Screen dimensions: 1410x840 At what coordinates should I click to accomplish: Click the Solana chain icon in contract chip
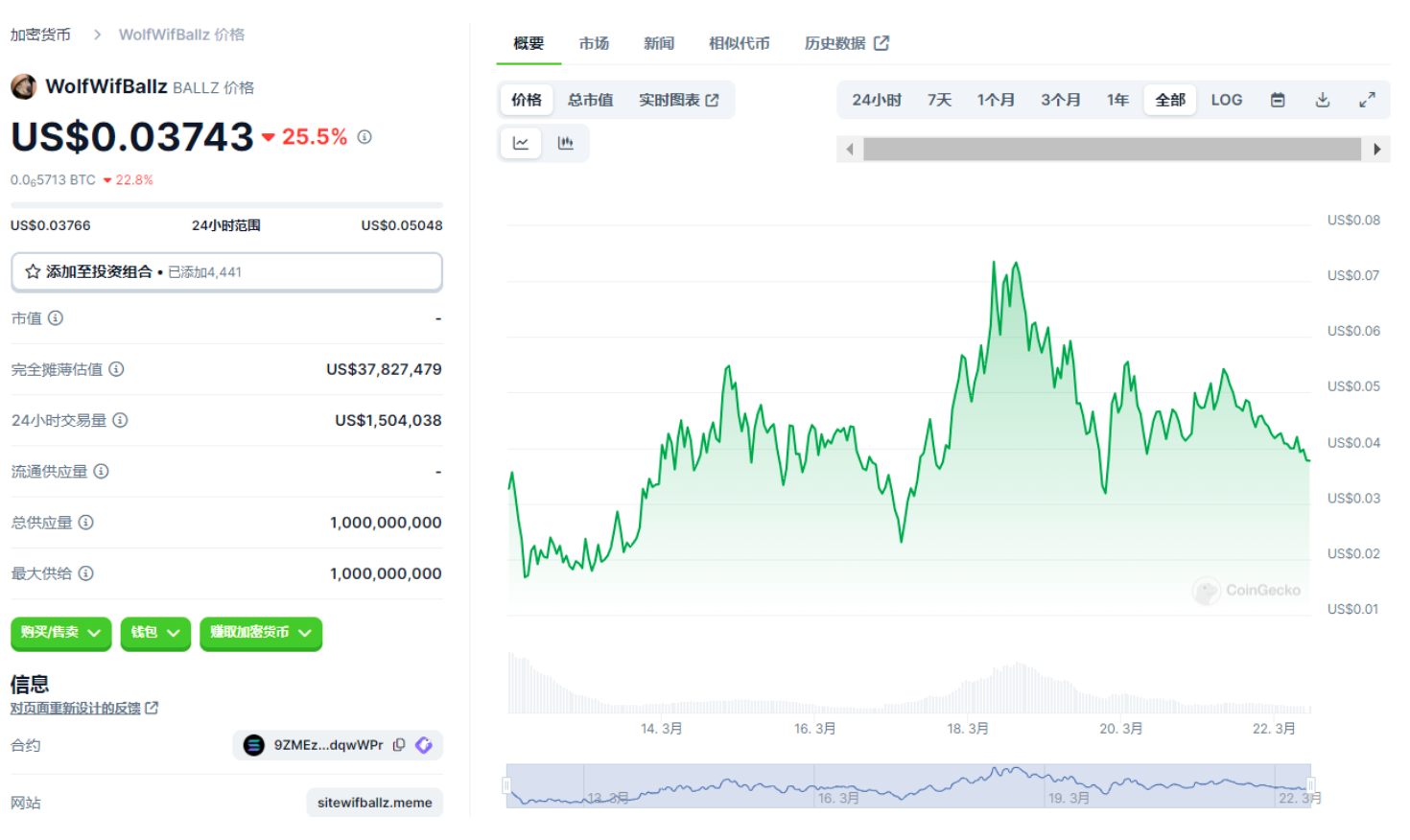[x=254, y=745]
